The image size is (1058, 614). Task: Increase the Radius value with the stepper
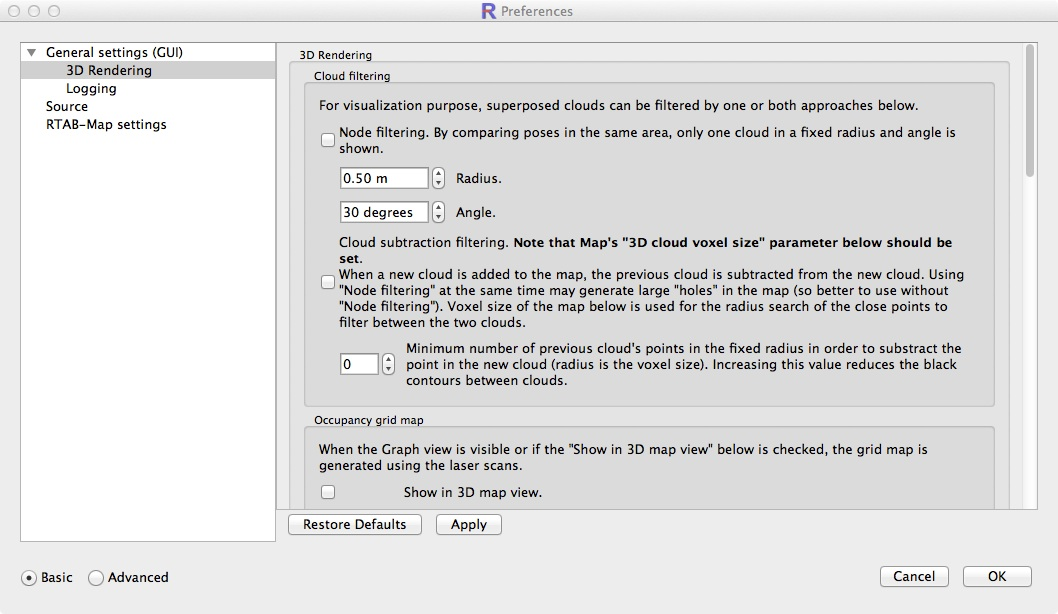click(436, 172)
